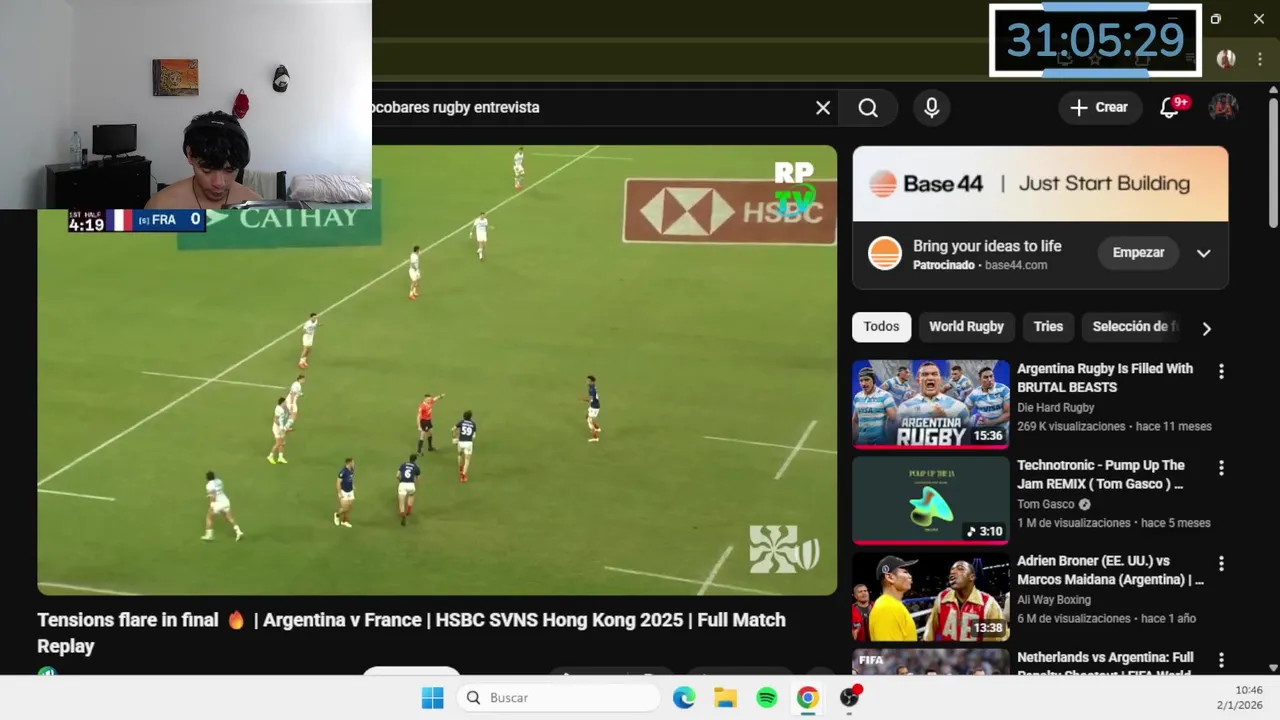
Task: Open OBS Studio from the taskbar
Action: pos(850,698)
